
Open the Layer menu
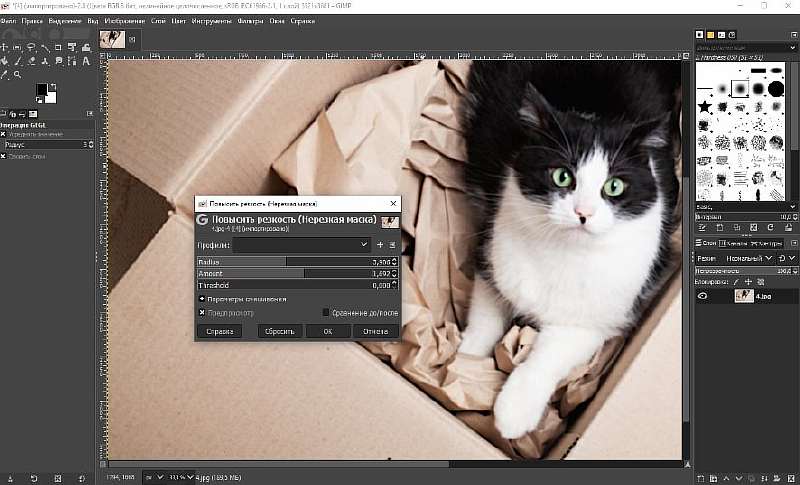tap(158, 21)
